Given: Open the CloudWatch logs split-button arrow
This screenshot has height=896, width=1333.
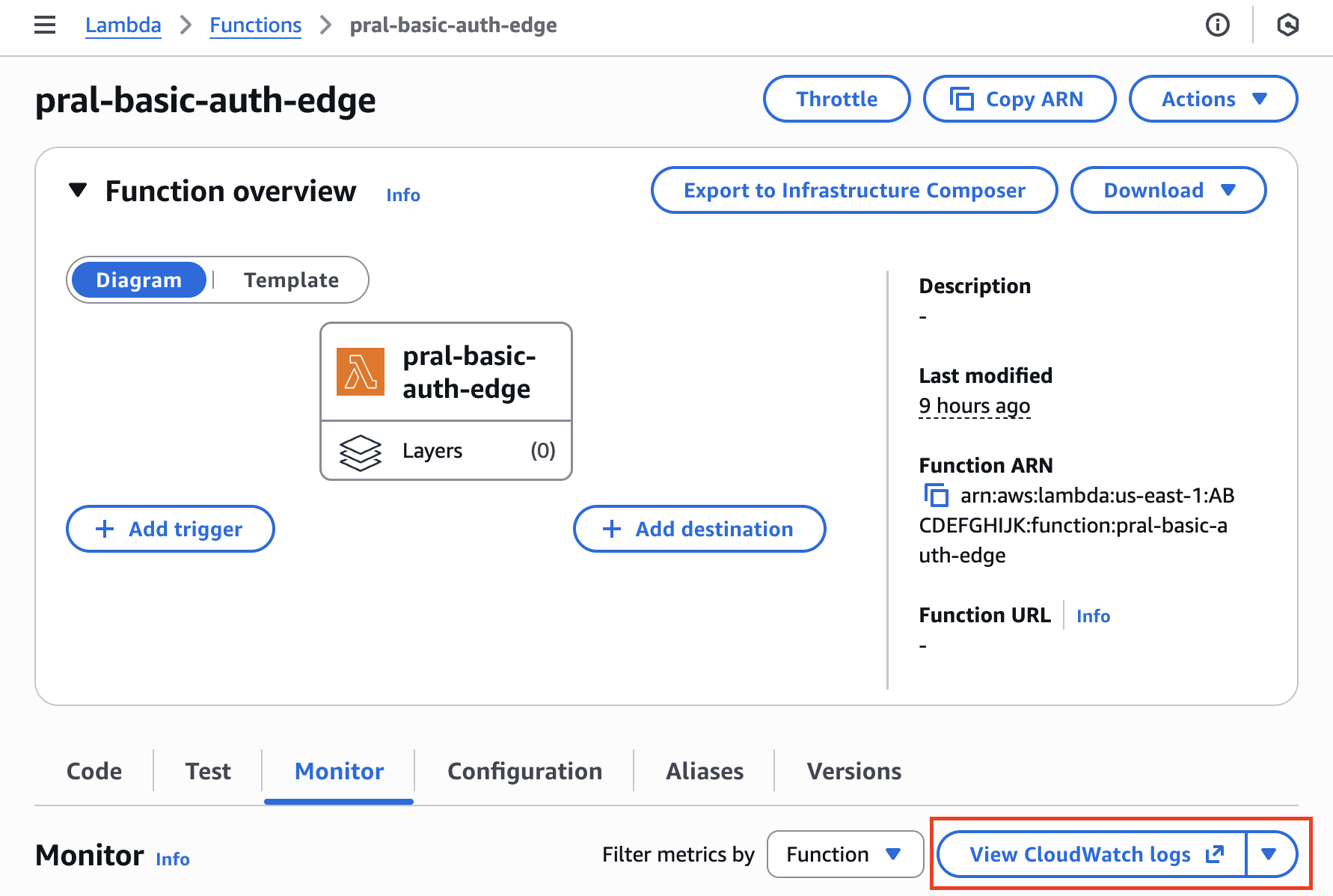Looking at the screenshot, I should [x=1269, y=854].
